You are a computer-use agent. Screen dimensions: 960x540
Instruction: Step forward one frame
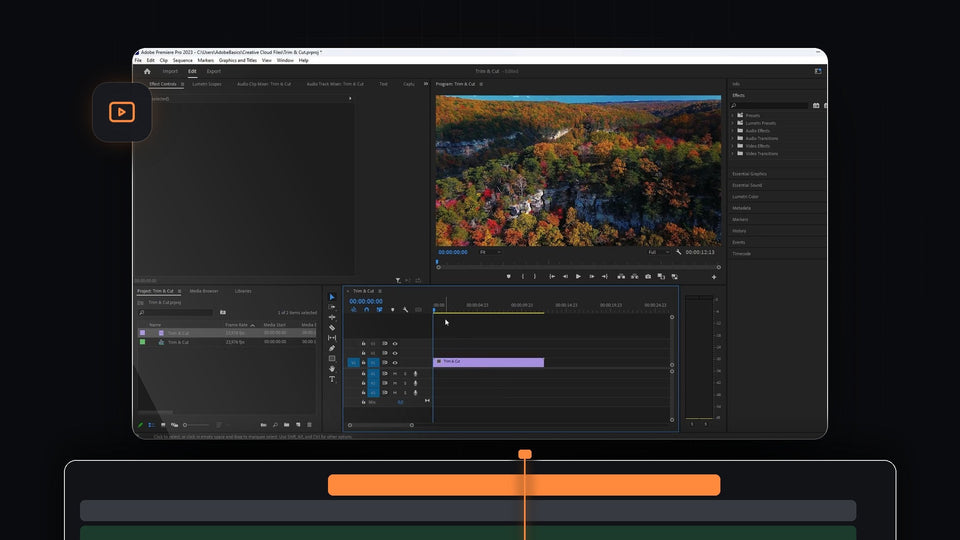click(x=591, y=277)
